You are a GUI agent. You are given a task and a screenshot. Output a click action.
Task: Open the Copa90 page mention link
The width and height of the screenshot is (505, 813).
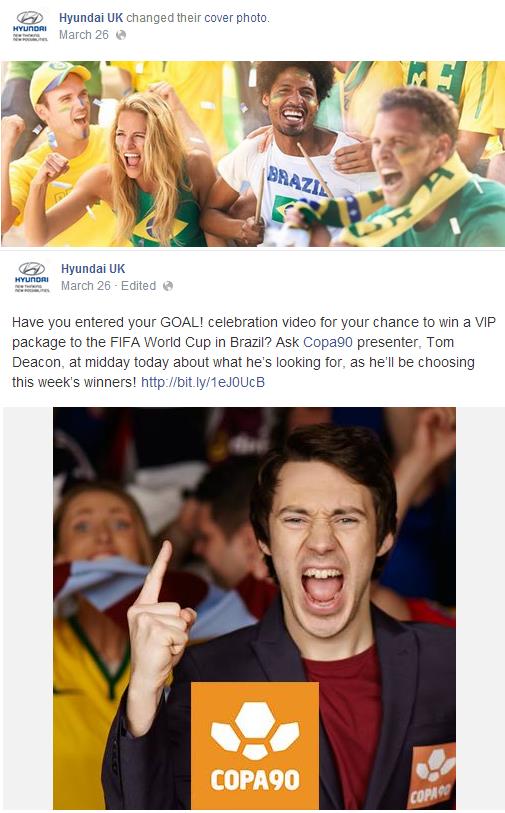coord(328,342)
